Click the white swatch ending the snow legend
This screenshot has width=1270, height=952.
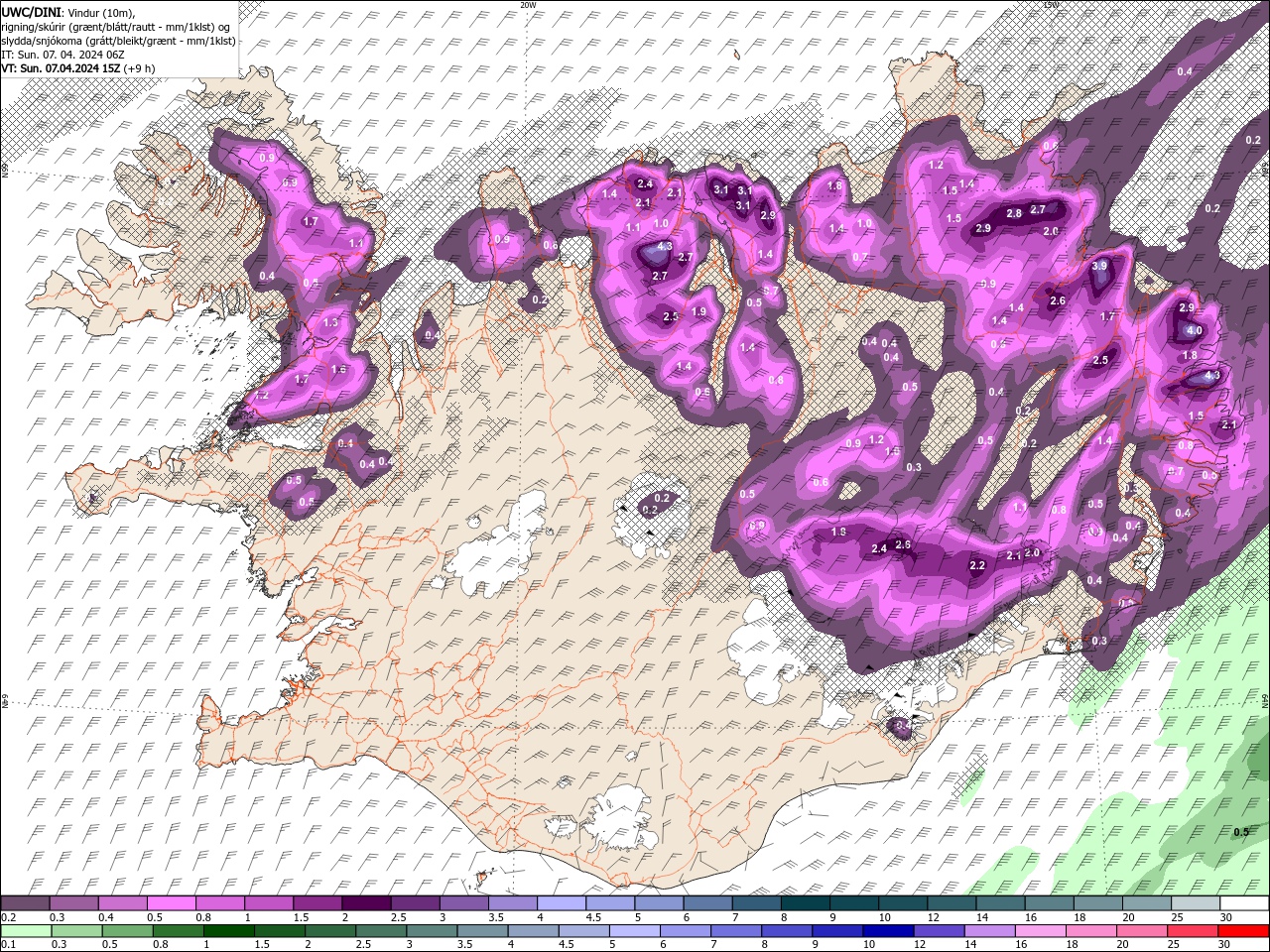(1244, 903)
